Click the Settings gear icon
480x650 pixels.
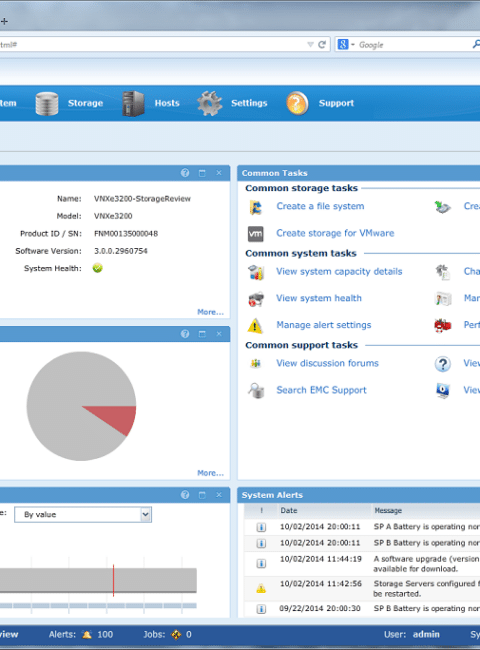[209, 103]
